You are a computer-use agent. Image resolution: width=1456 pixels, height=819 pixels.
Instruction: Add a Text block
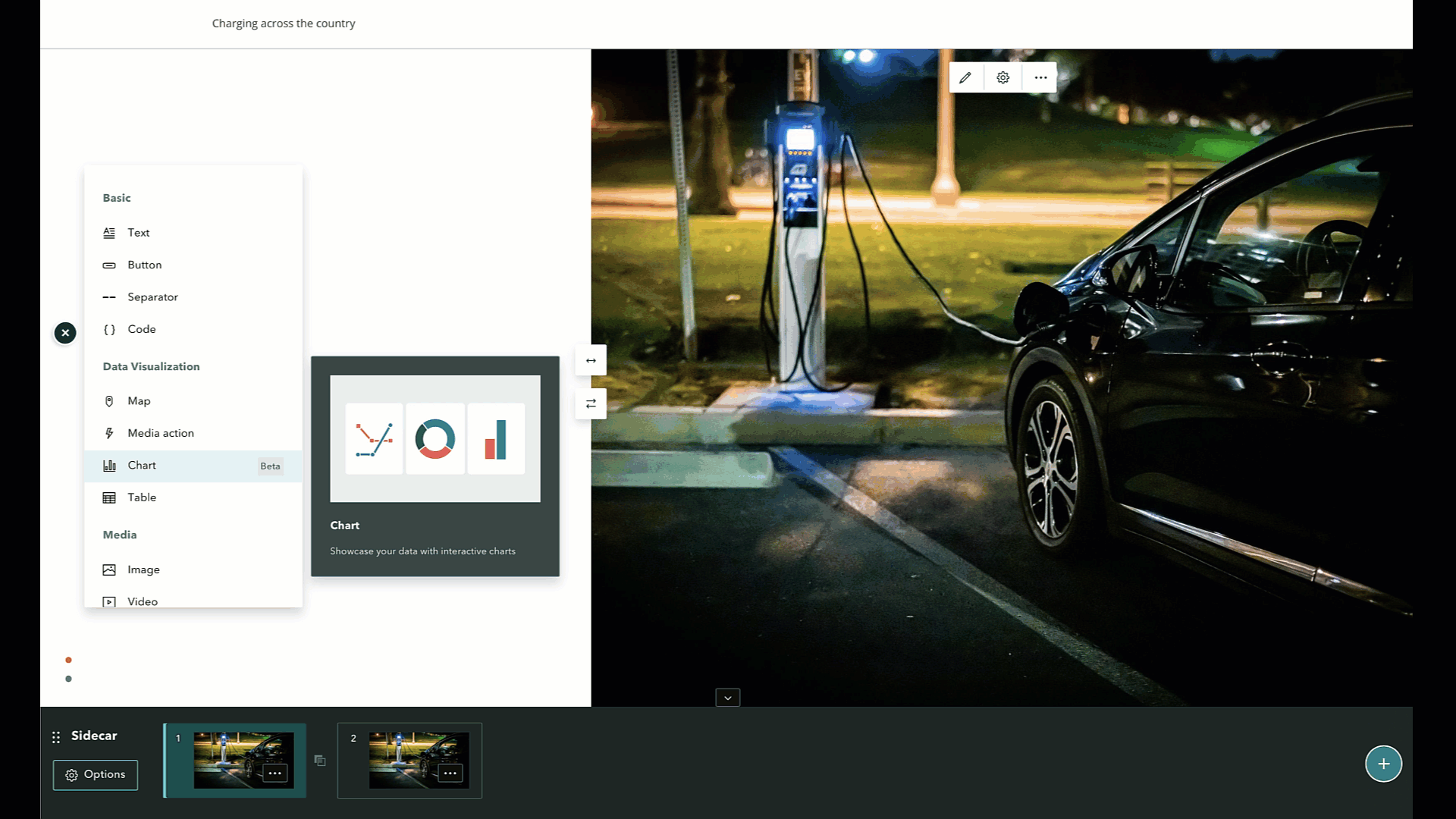coord(139,233)
